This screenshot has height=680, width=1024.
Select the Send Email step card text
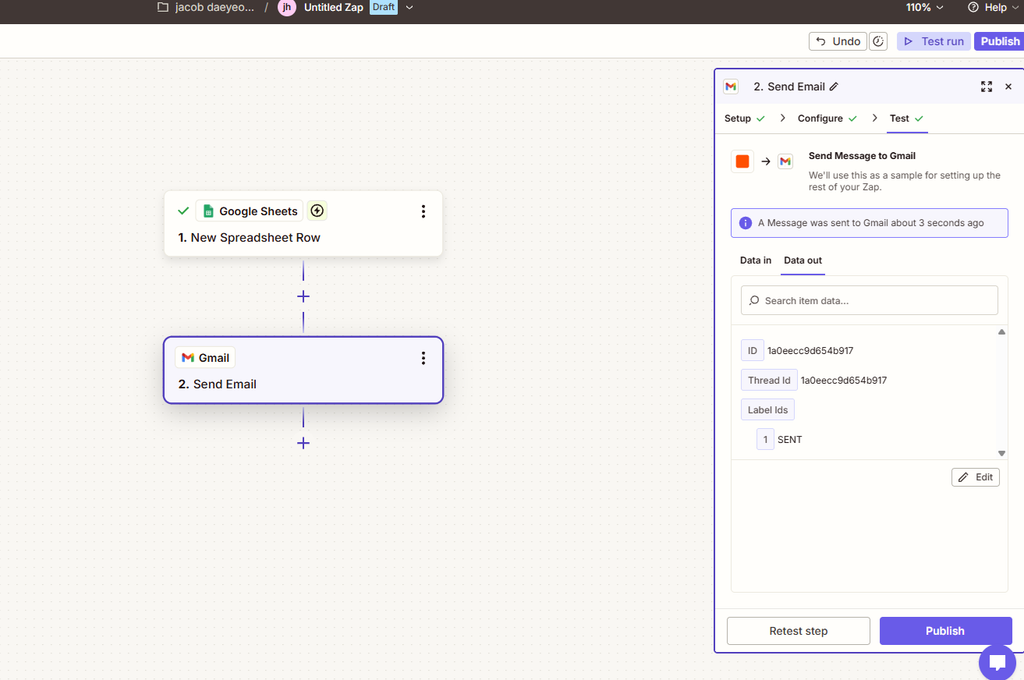[217, 384]
